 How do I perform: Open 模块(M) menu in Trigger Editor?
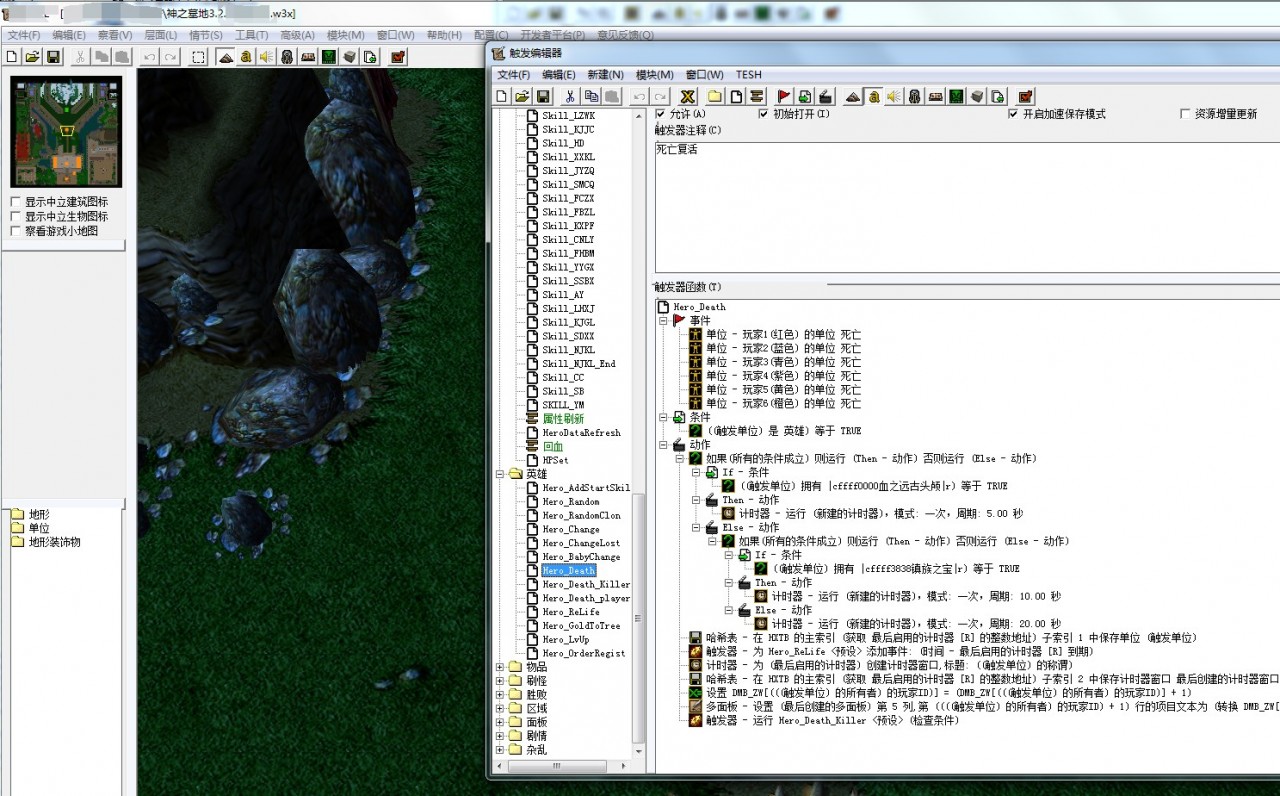click(x=654, y=75)
